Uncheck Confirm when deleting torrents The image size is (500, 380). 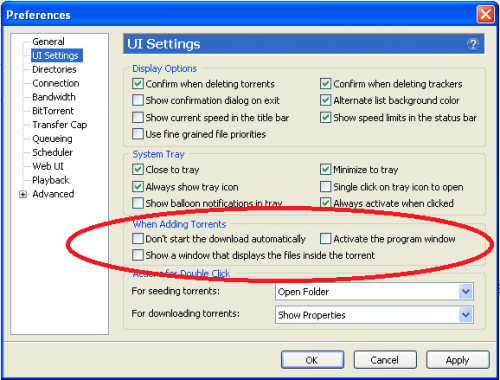pyautogui.click(x=138, y=83)
